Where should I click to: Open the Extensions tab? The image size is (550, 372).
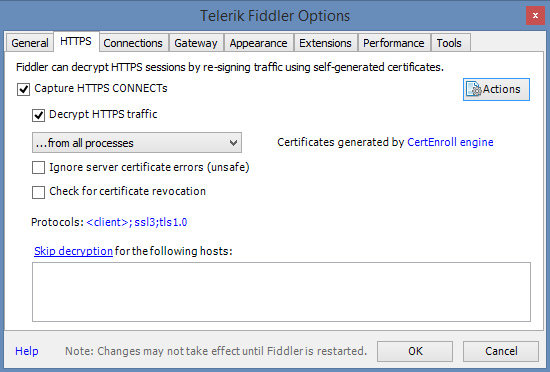[325, 43]
